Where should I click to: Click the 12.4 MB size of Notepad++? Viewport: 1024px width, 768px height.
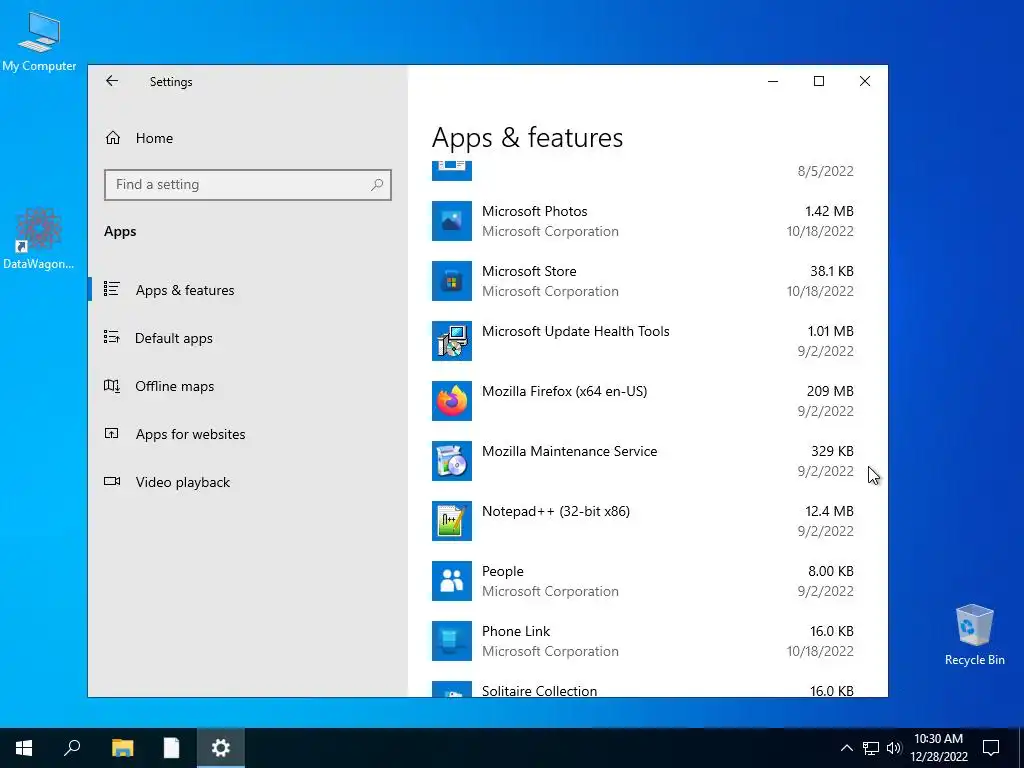tap(829, 511)
